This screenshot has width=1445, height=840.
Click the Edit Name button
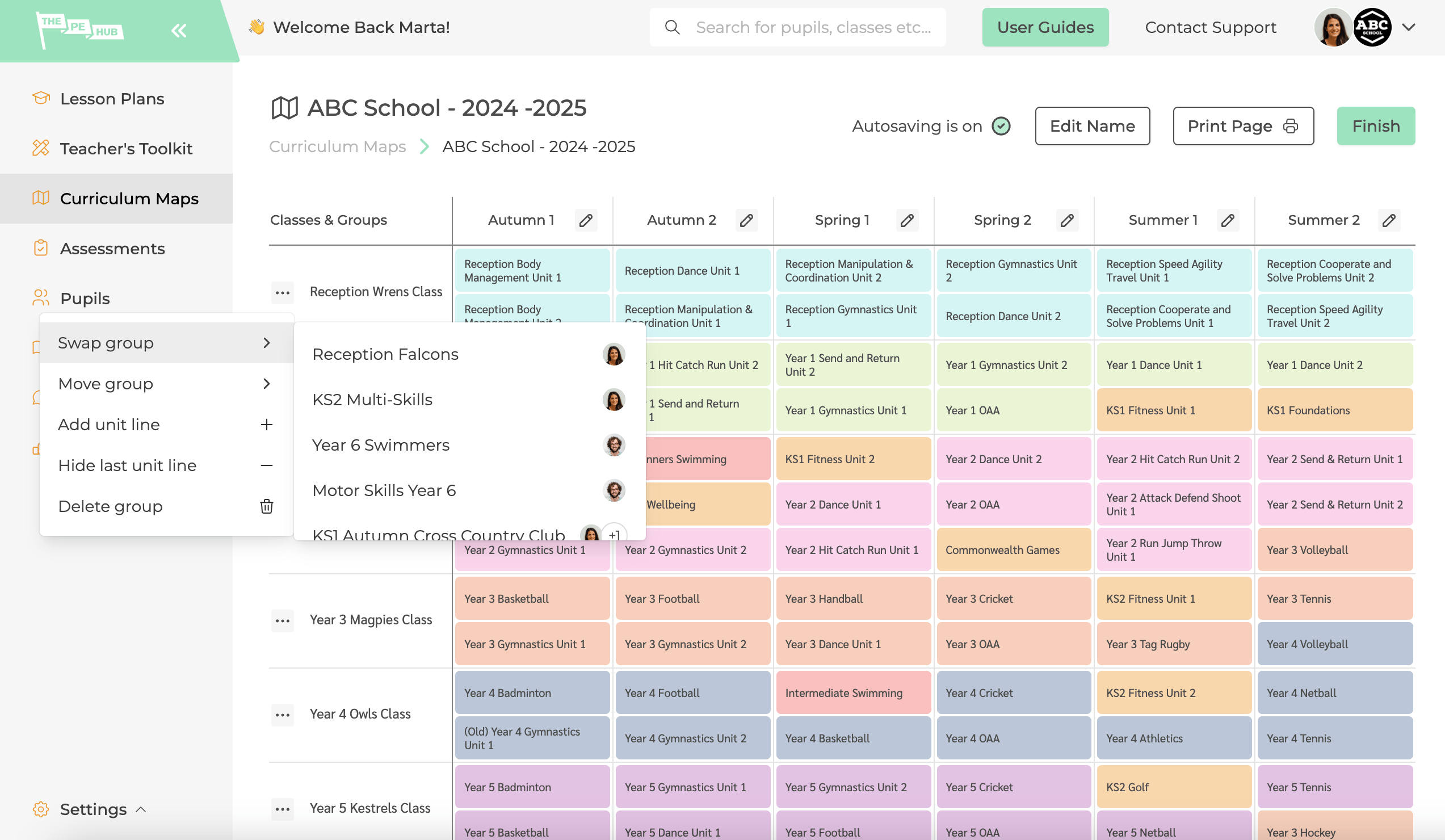pos(1092,126)
